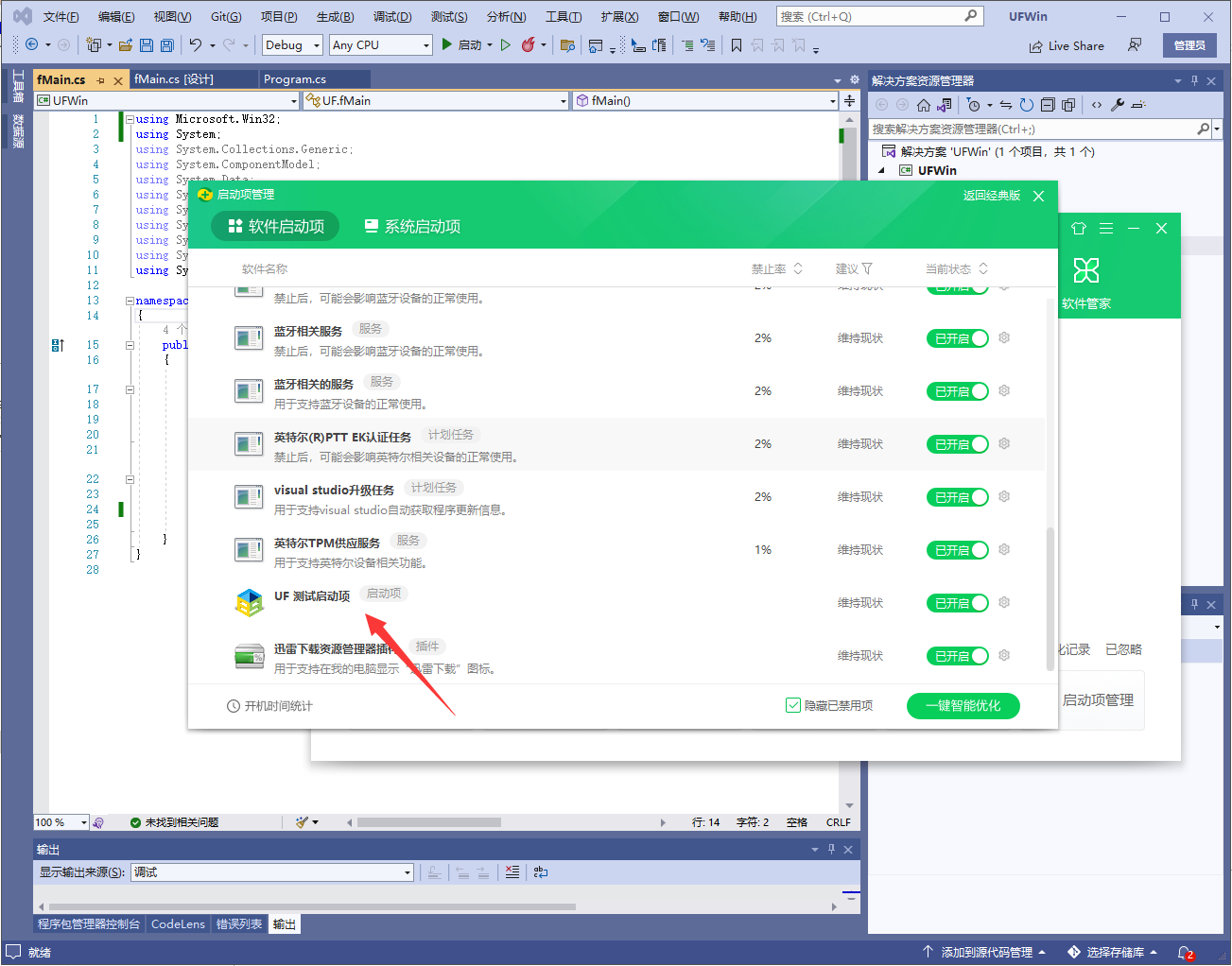Screen dimensions: 1232x966
Task: Click the feedback person icon
Action: (1135, 44)
